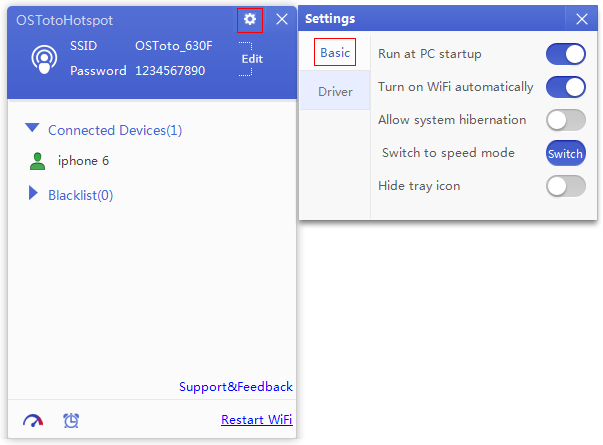Click the green user icon for iphone 6
This screenshot has width=603, height=445.
[x=37, y=161]
